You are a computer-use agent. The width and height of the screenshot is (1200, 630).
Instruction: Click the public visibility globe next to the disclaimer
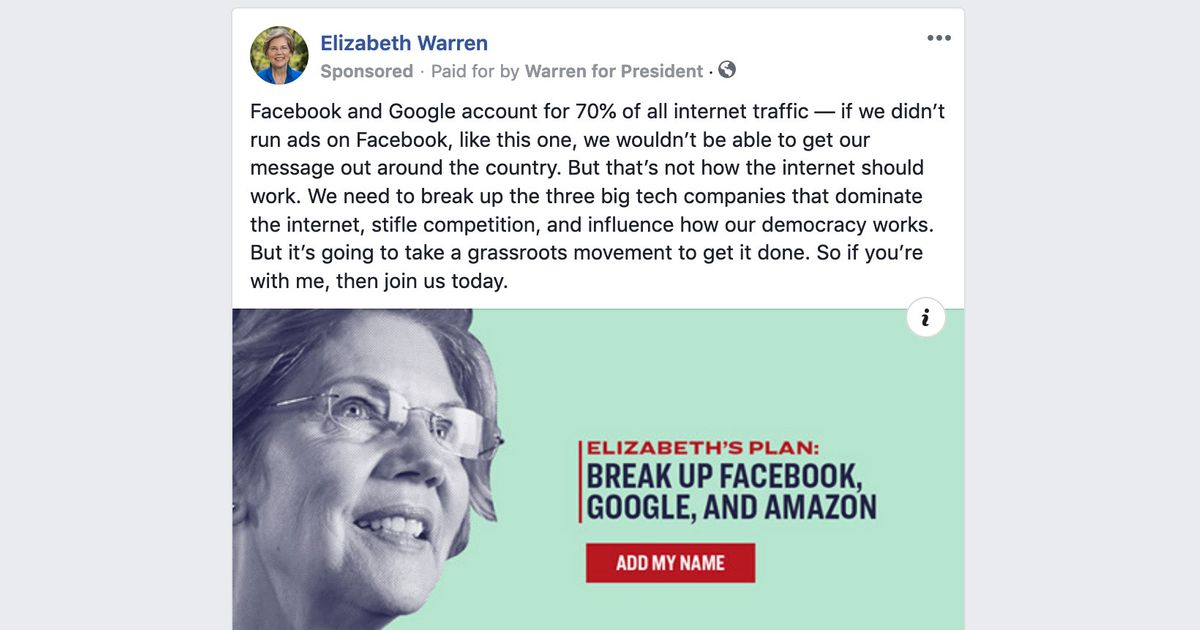[727, 71]
